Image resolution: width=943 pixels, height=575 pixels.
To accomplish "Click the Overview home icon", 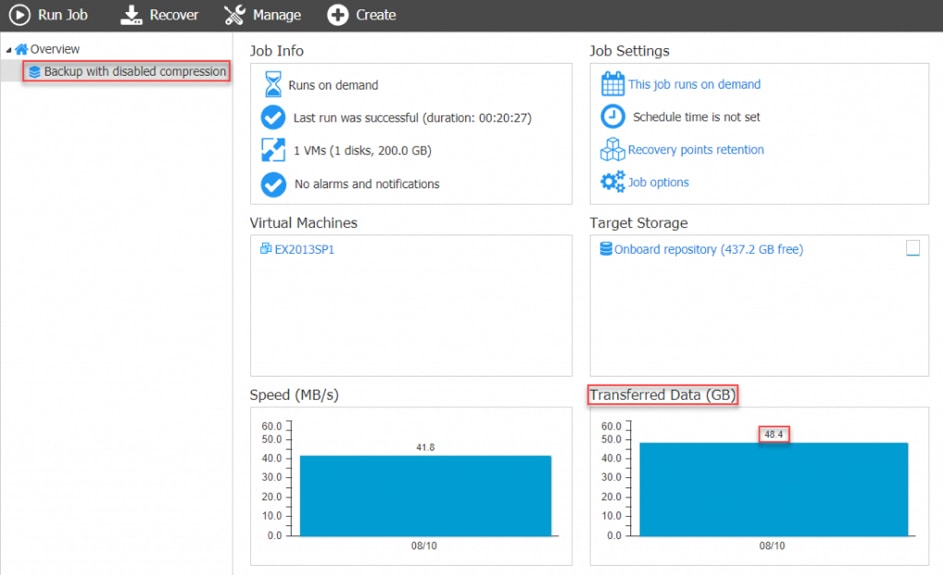I will coord(21,49).
